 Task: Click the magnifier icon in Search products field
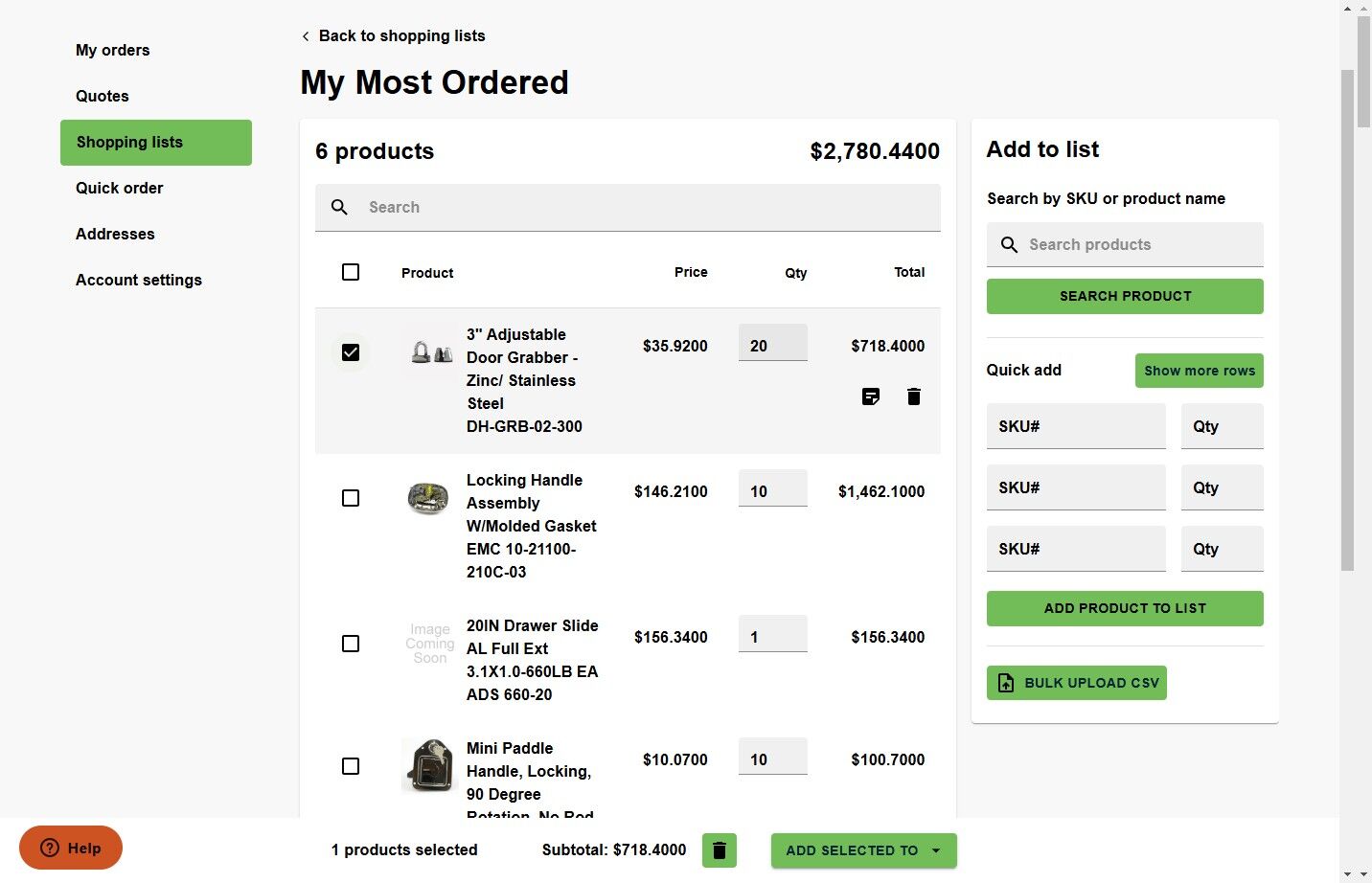coord(1009,245)
